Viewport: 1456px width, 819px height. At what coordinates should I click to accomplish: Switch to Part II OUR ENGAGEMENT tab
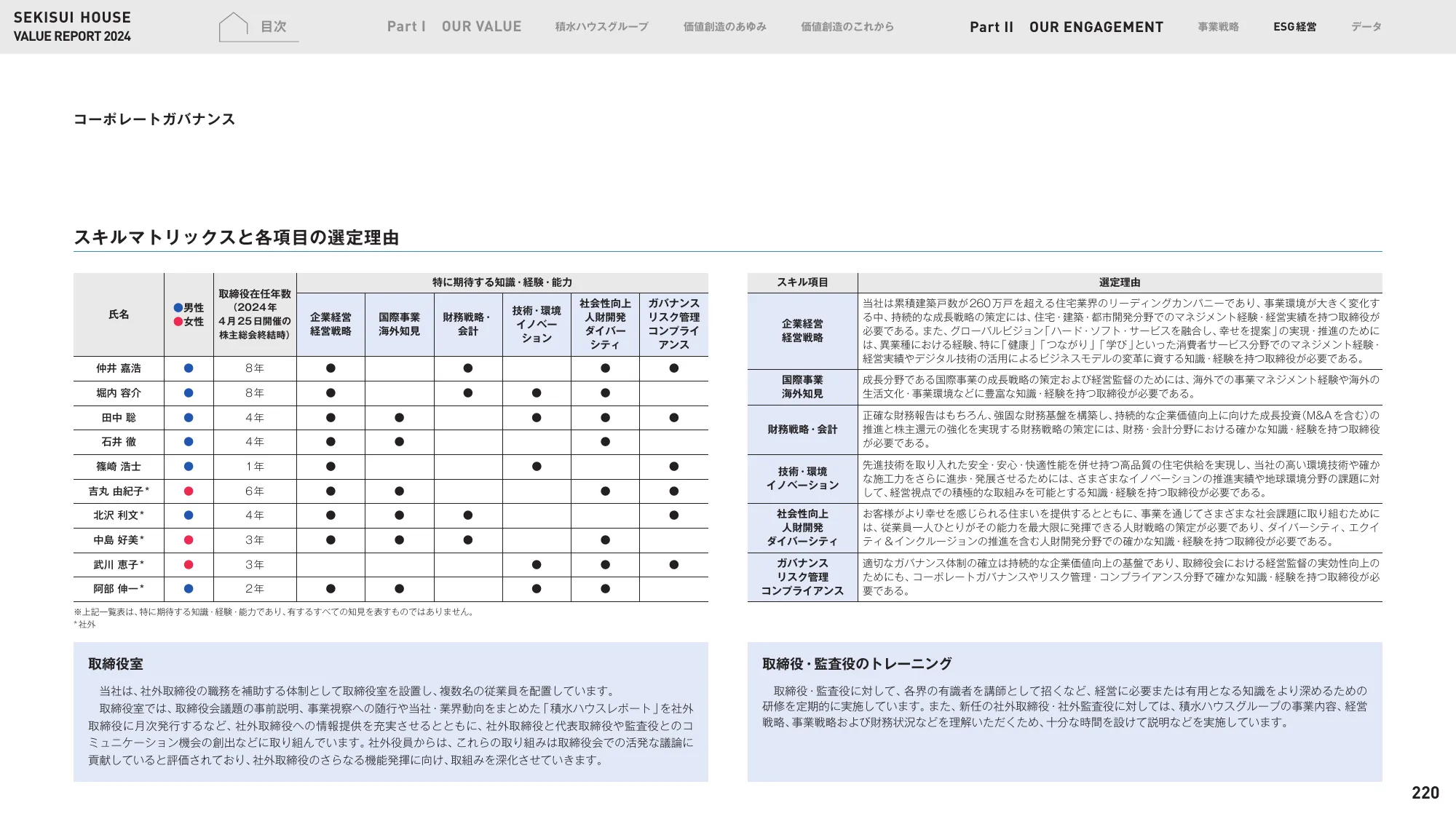coord(1066,26)
